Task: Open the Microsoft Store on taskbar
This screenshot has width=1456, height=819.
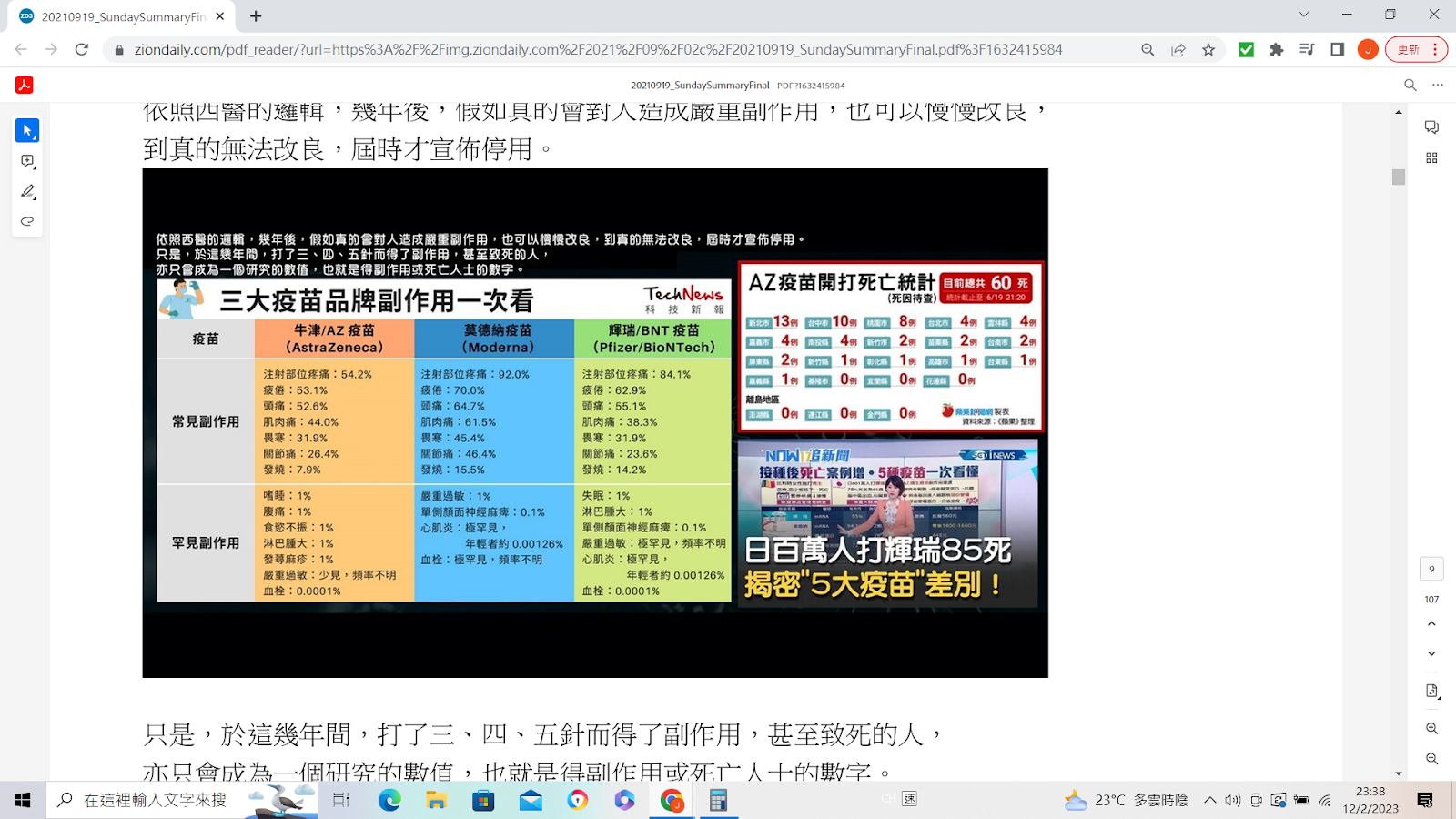Action: pyautogui.click(x=483, y=800)
